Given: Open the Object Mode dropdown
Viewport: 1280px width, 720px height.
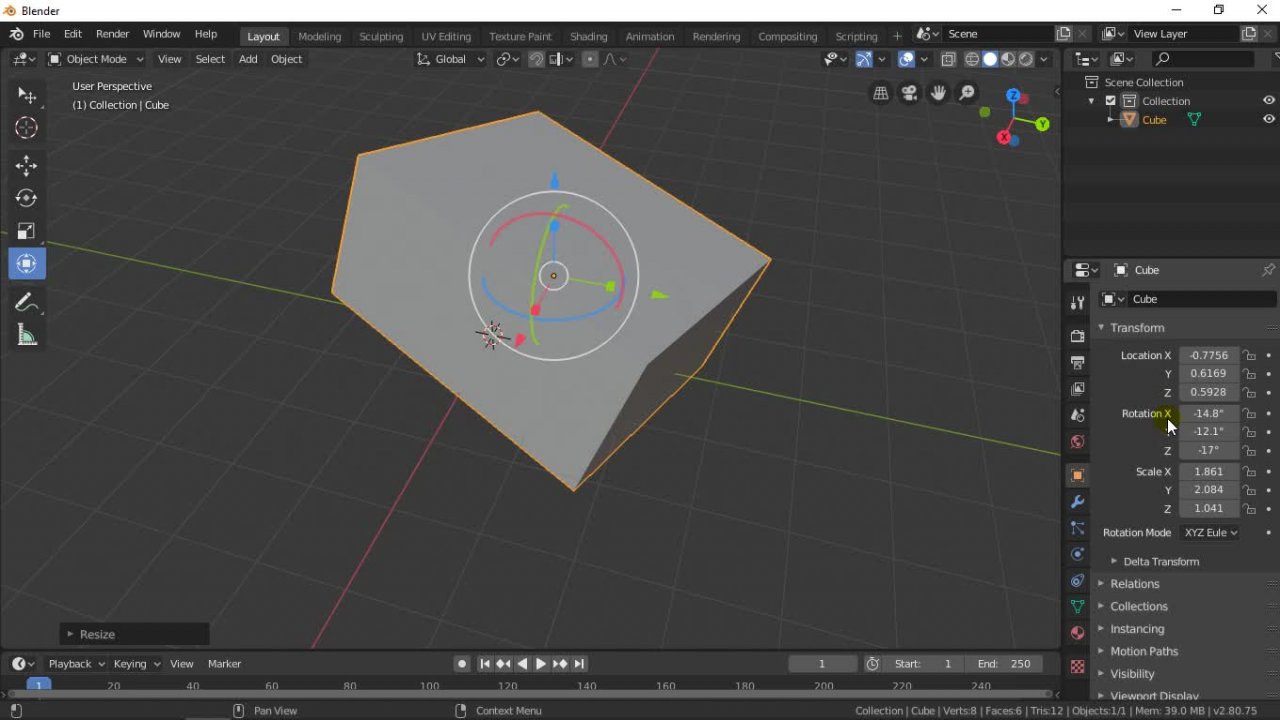Looking at the screenshot, I should (96, 59).
